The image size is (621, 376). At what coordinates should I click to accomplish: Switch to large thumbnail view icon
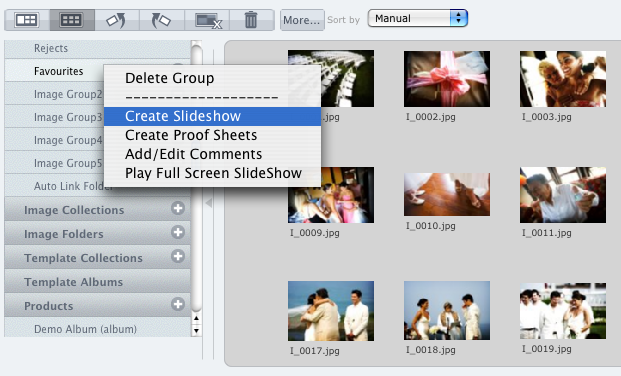pos(27,20)
